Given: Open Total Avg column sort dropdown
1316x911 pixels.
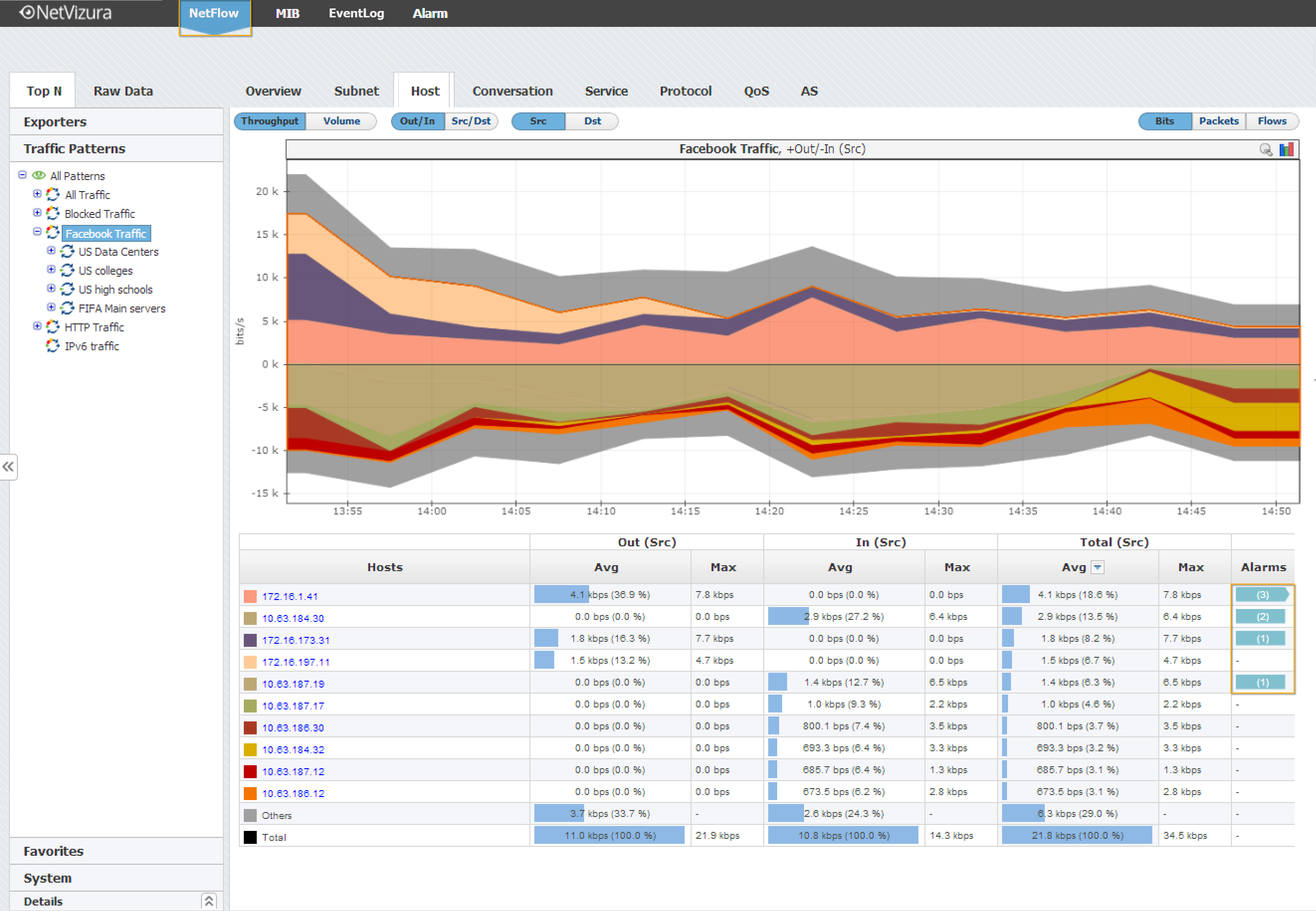Looking at the screenshot, I should tap(1097, 567).
